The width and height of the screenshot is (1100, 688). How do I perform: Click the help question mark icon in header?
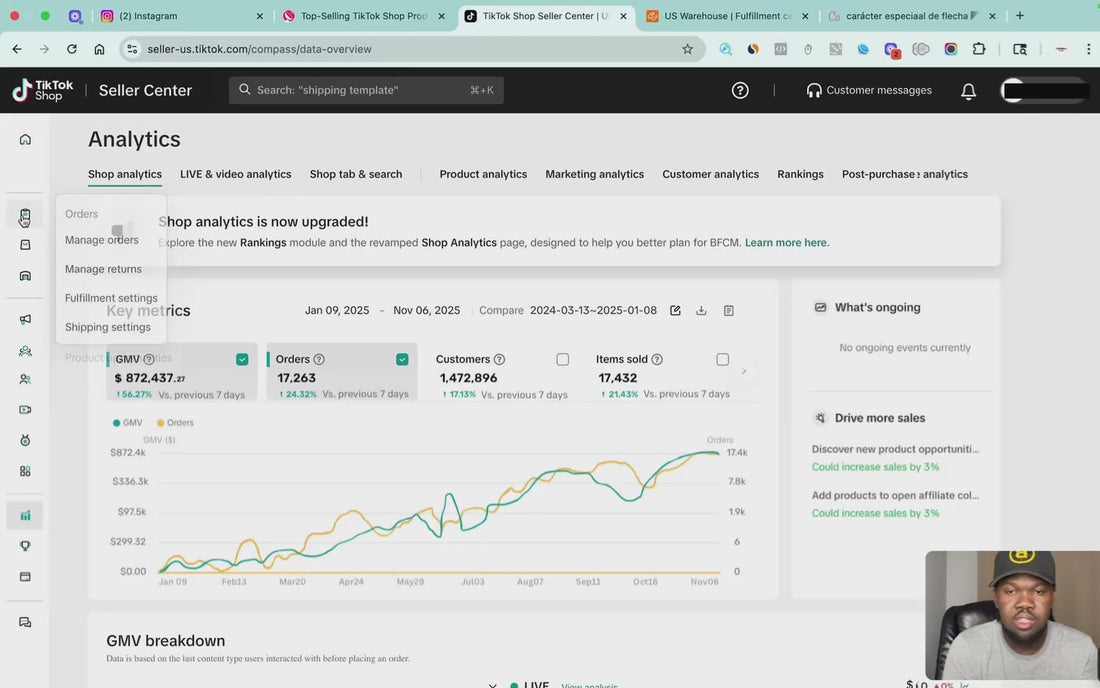[740, 90]
